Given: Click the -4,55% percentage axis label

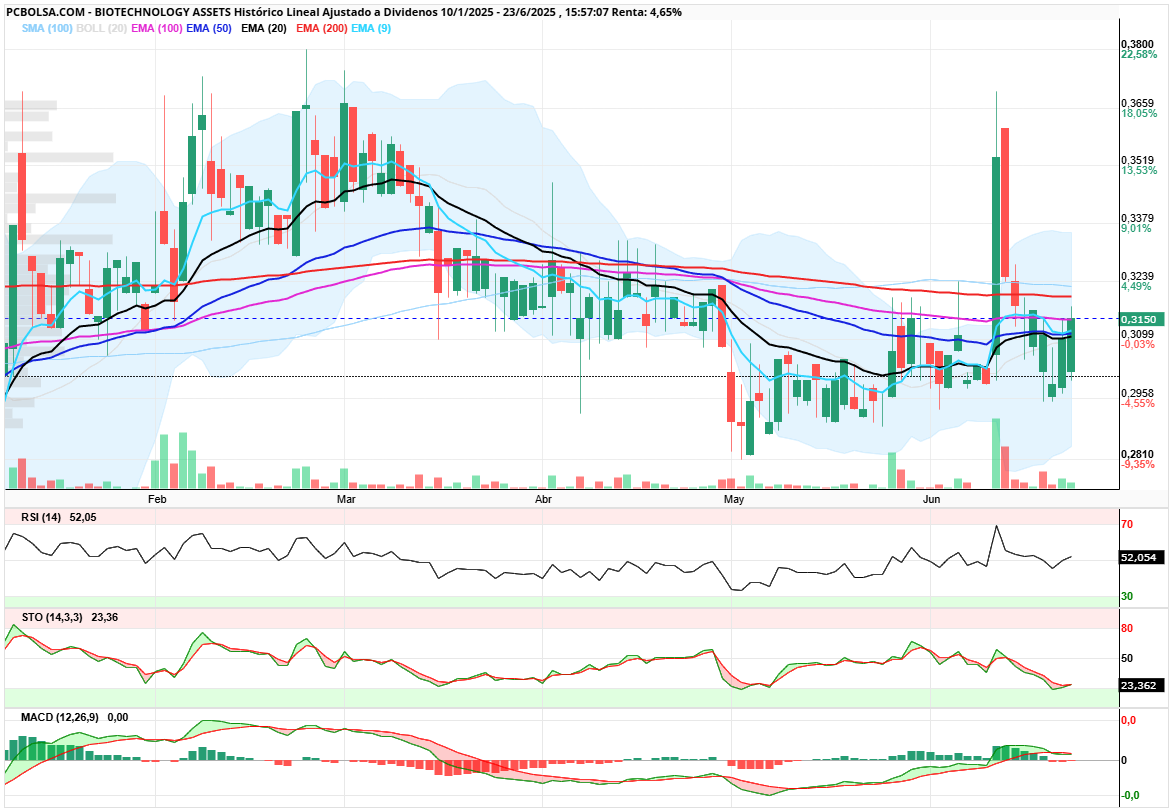Looking at the screenshot, I should click(x=1138, y=403).
